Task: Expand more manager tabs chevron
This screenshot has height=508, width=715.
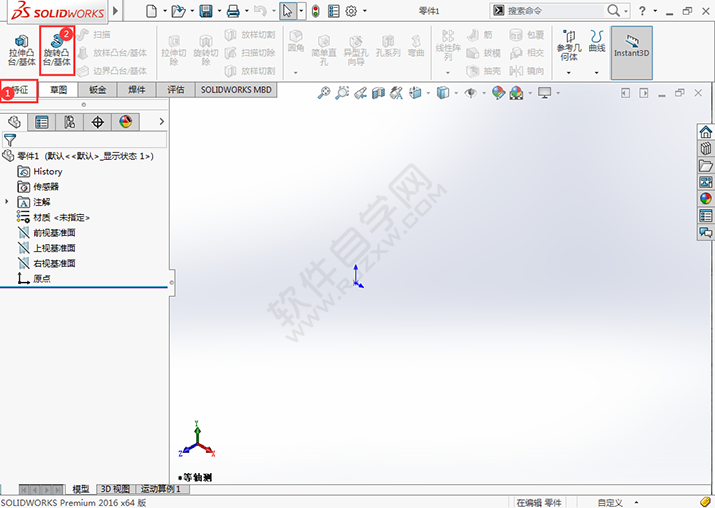Action: point(161,121)
